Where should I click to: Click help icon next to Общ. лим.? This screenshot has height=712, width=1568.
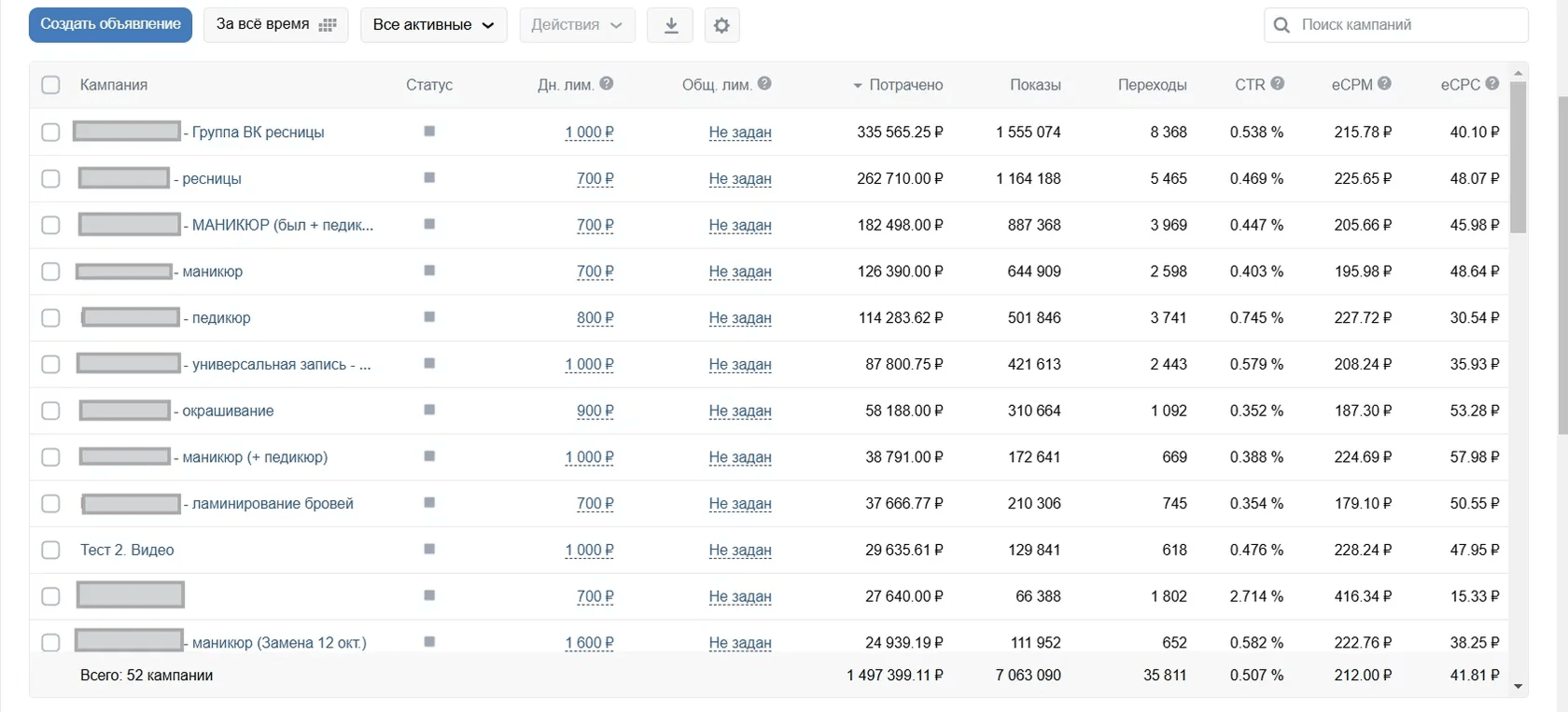pos(764,84)
